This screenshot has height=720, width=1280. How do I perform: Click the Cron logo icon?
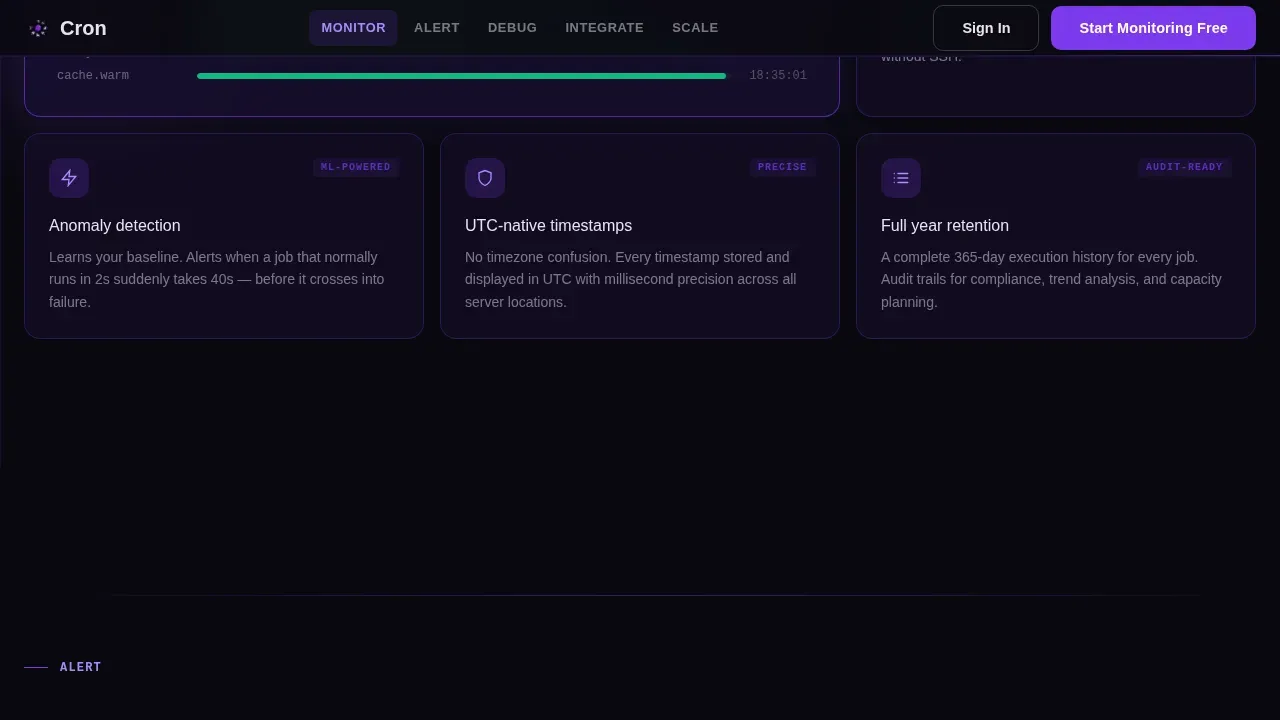coord(38,28)
